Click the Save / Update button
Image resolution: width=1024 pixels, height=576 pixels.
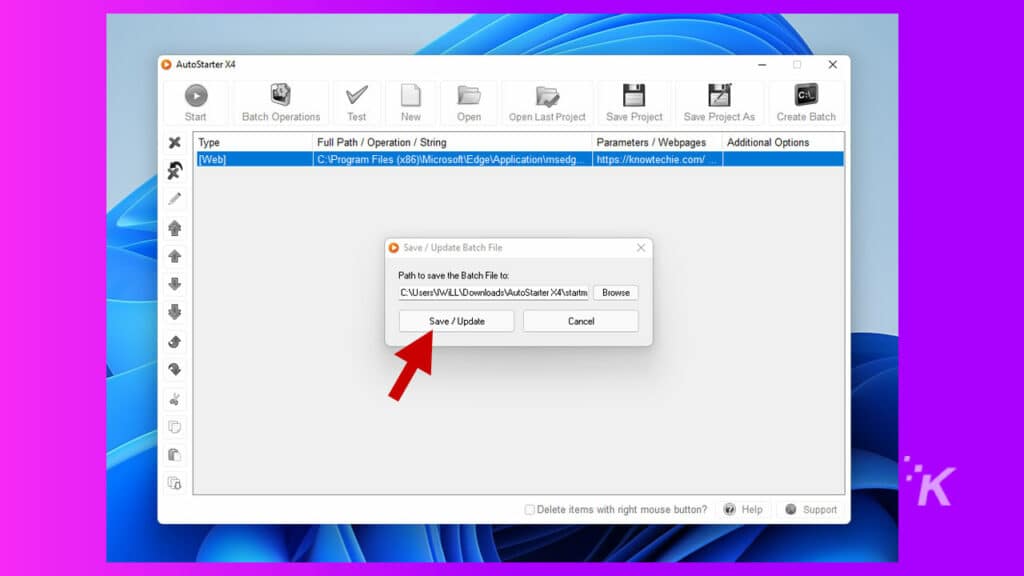point(456,321)
